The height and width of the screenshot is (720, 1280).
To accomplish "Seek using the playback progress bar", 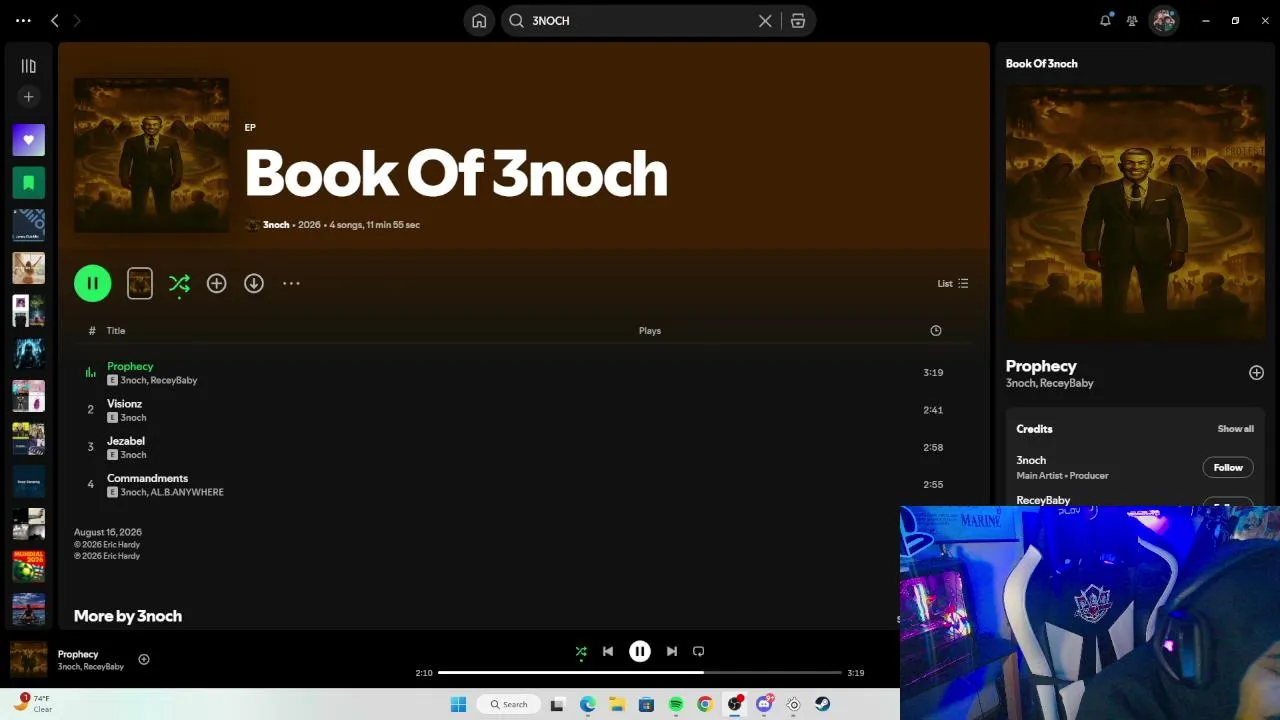I will 640,673.
